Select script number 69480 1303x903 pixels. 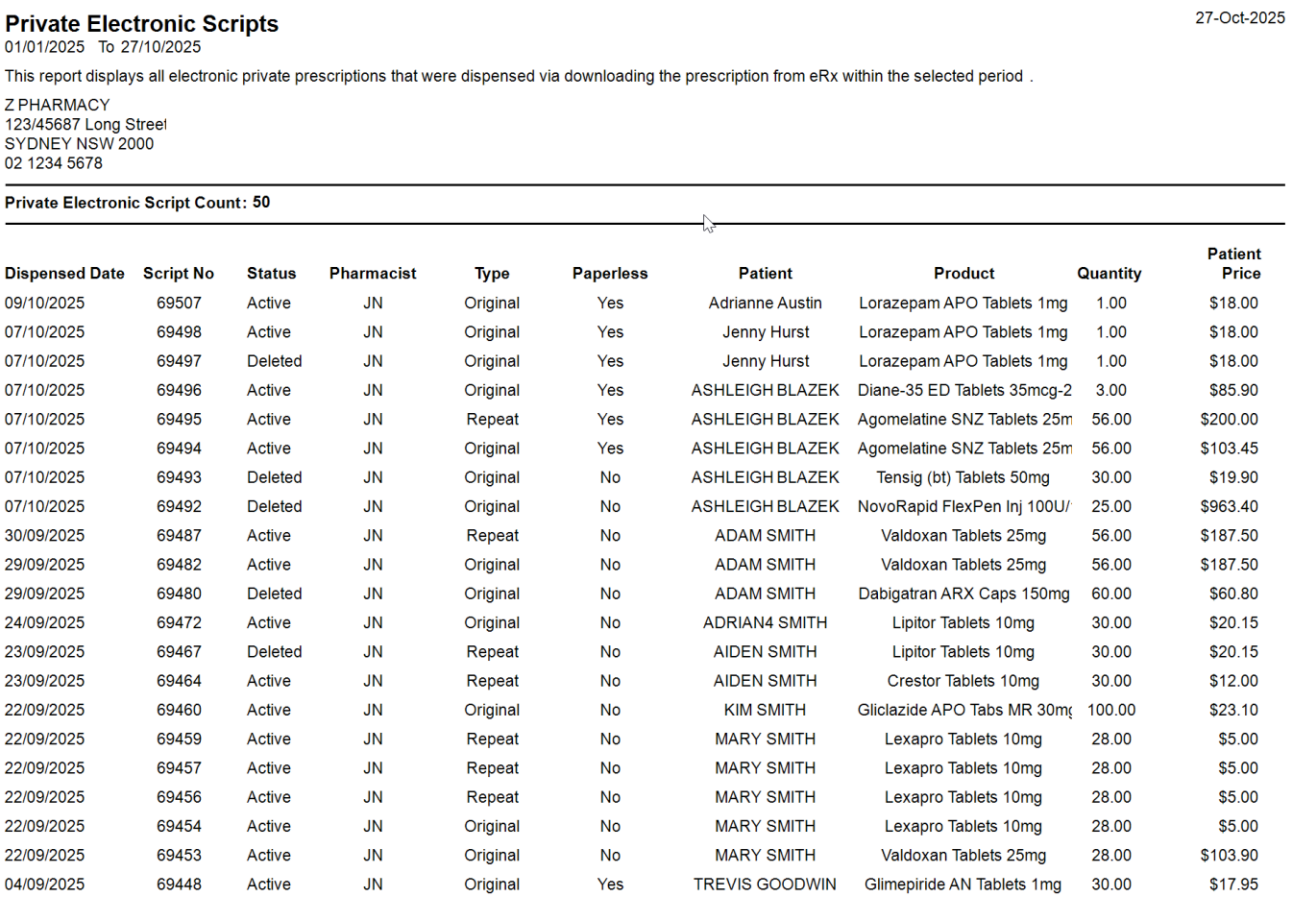[178, 593]
